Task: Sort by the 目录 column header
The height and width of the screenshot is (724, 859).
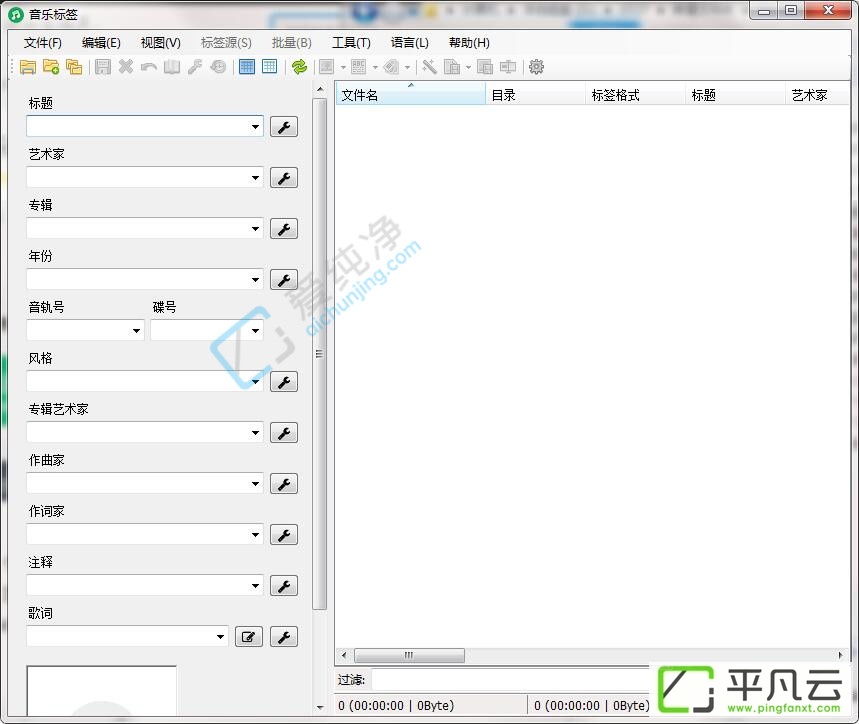Action: 535,94
